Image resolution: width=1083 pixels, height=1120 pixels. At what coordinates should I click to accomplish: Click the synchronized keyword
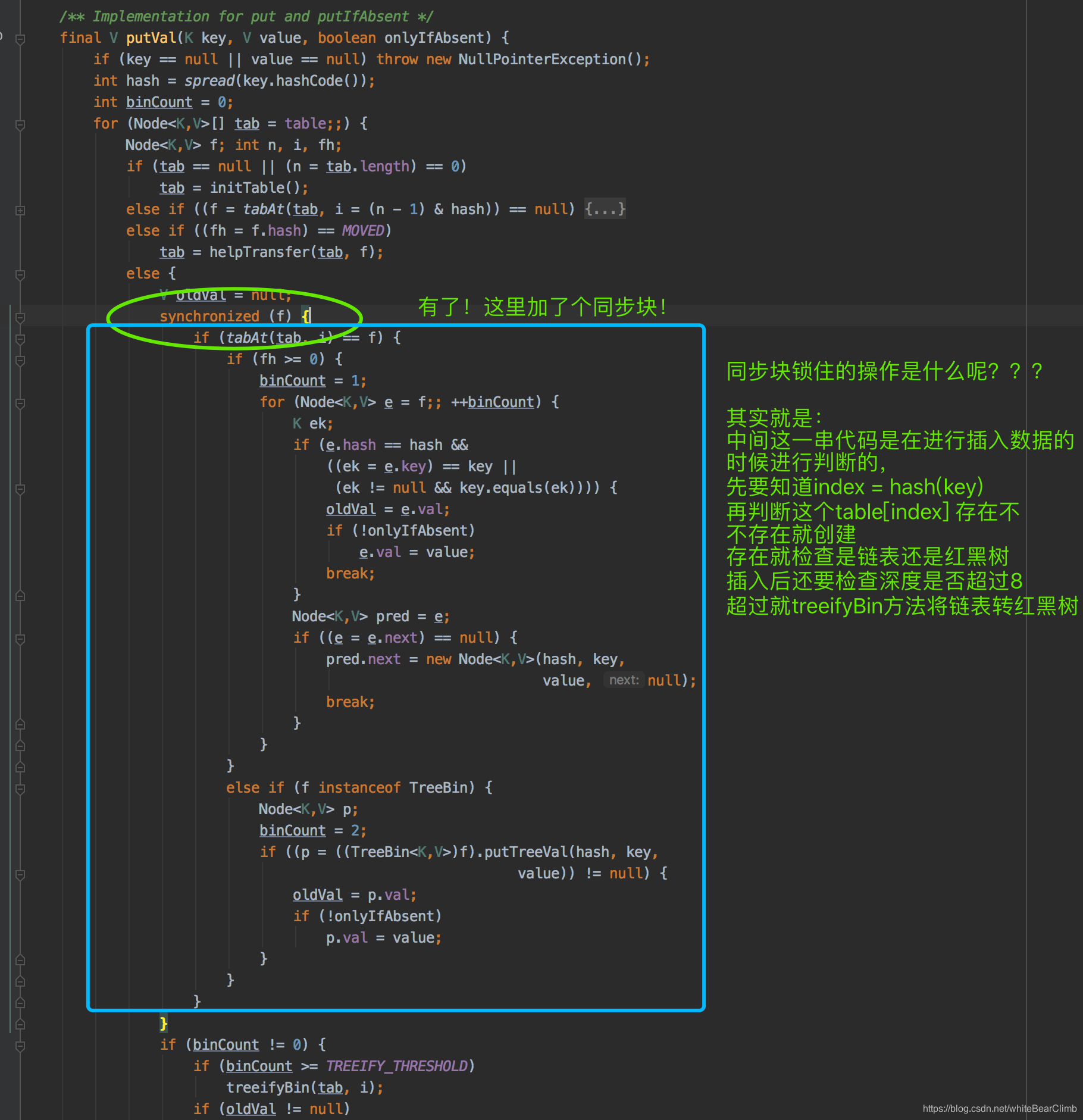tap(209, 317)
